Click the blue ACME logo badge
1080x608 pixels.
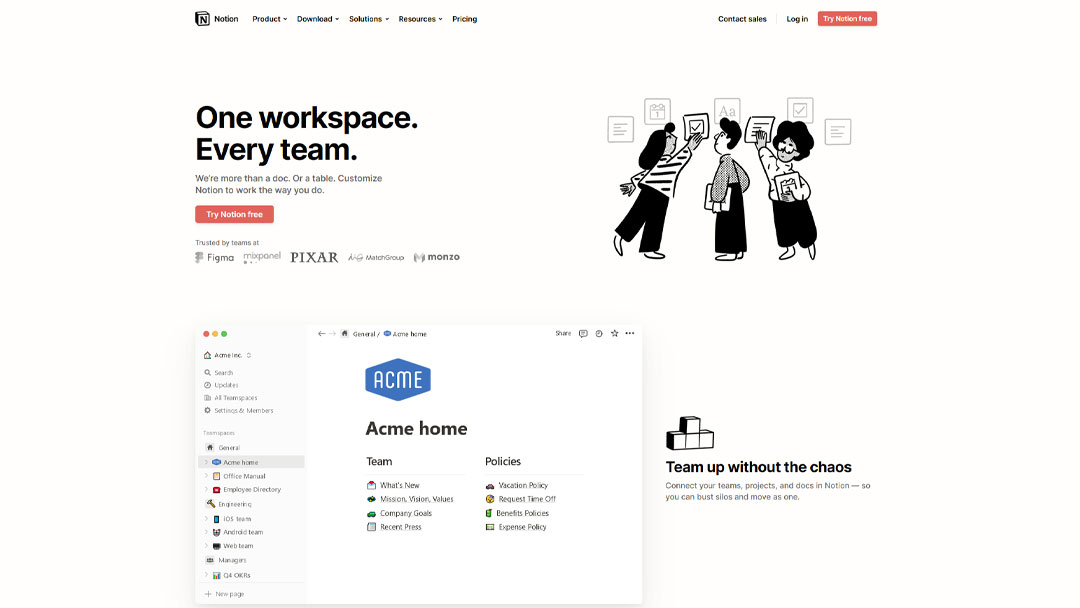point(398,379)
